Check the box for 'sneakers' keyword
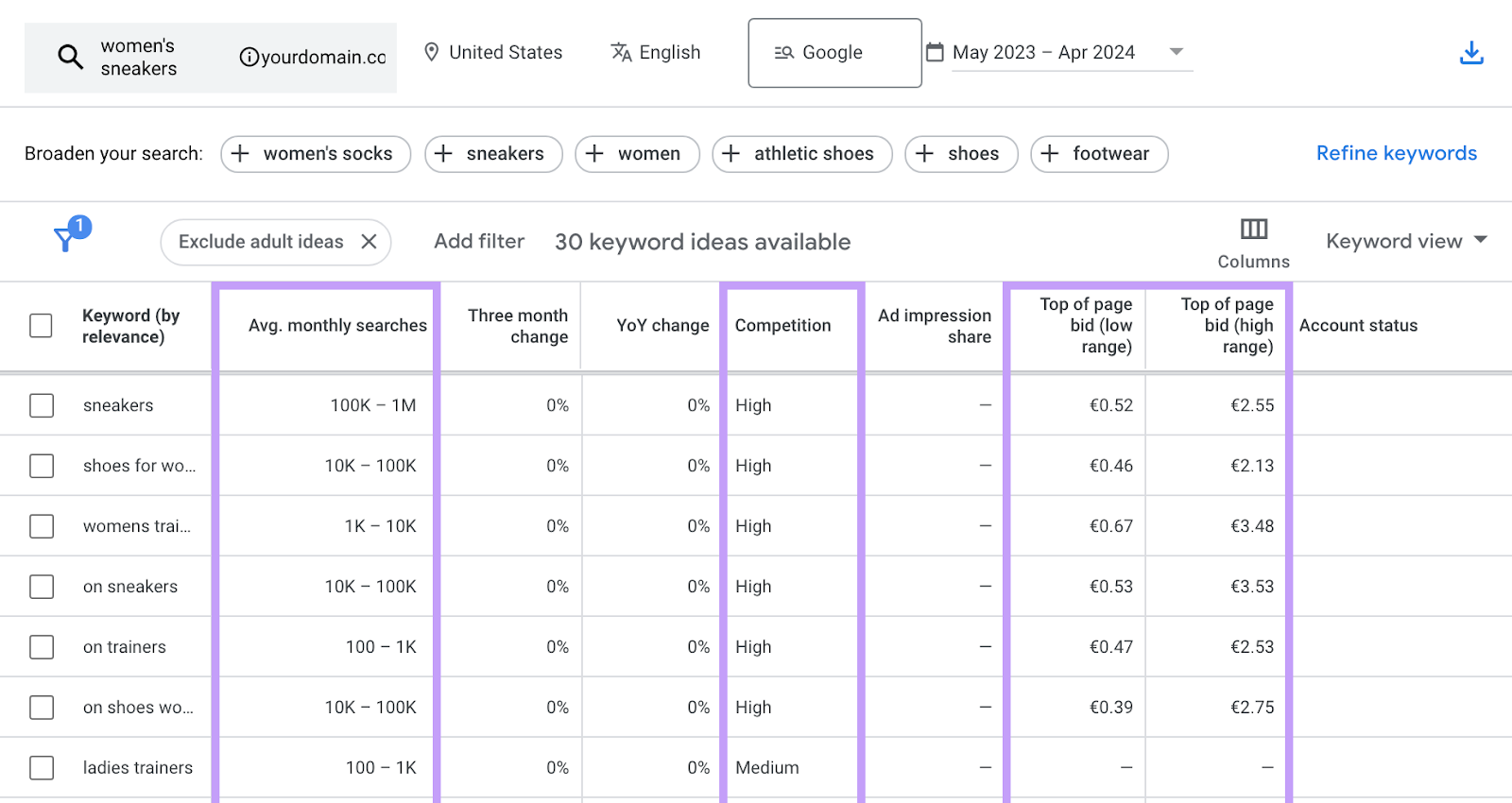Screen dimensions: 1512x803 [x=42, y=405]
